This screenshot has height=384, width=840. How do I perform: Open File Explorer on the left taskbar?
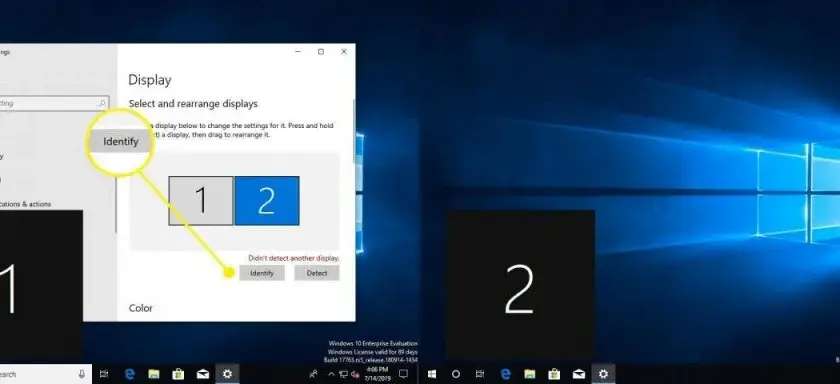[x=154, y=374]
